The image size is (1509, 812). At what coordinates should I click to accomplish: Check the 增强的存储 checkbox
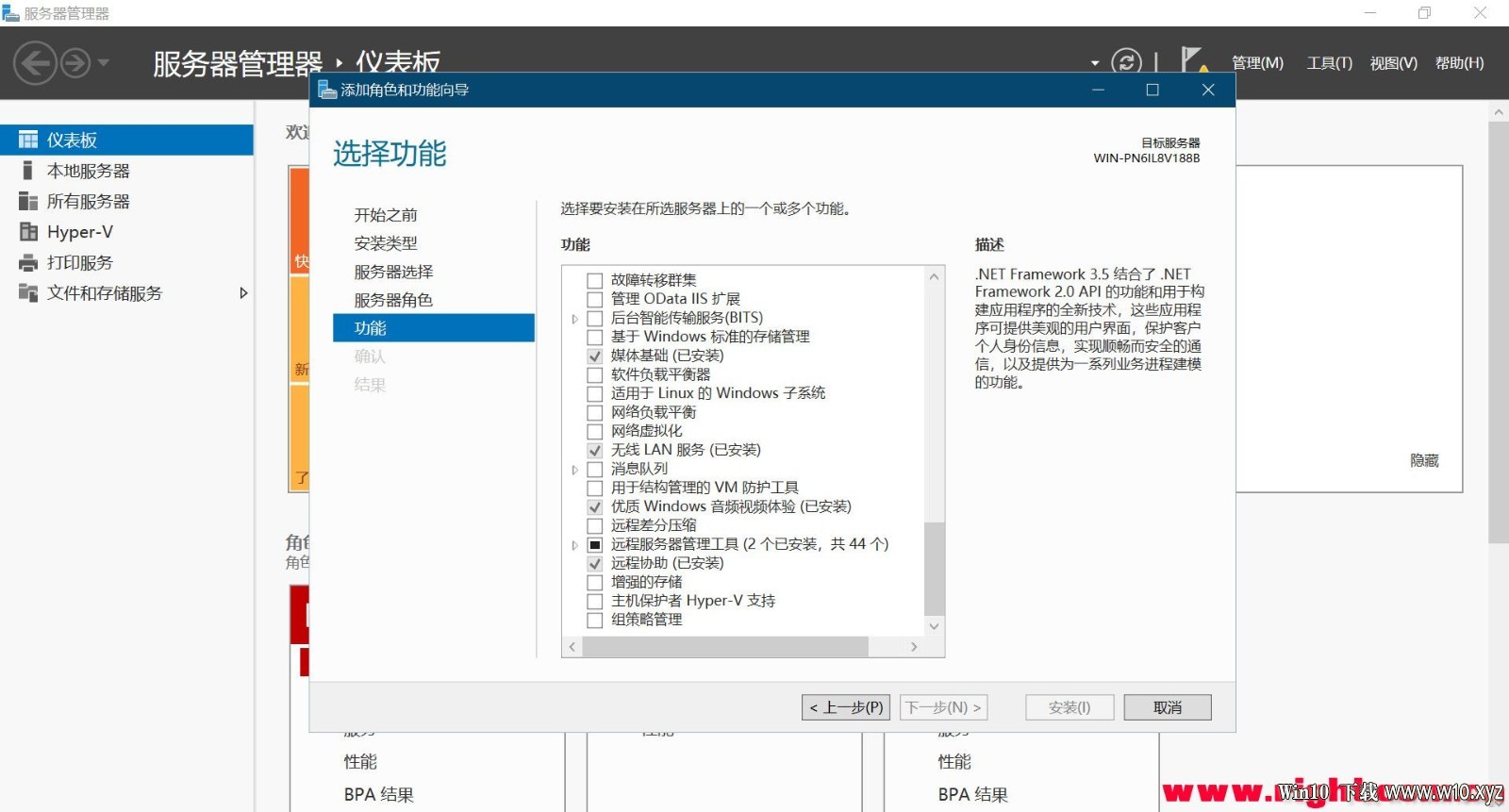[x=595, y=583]
